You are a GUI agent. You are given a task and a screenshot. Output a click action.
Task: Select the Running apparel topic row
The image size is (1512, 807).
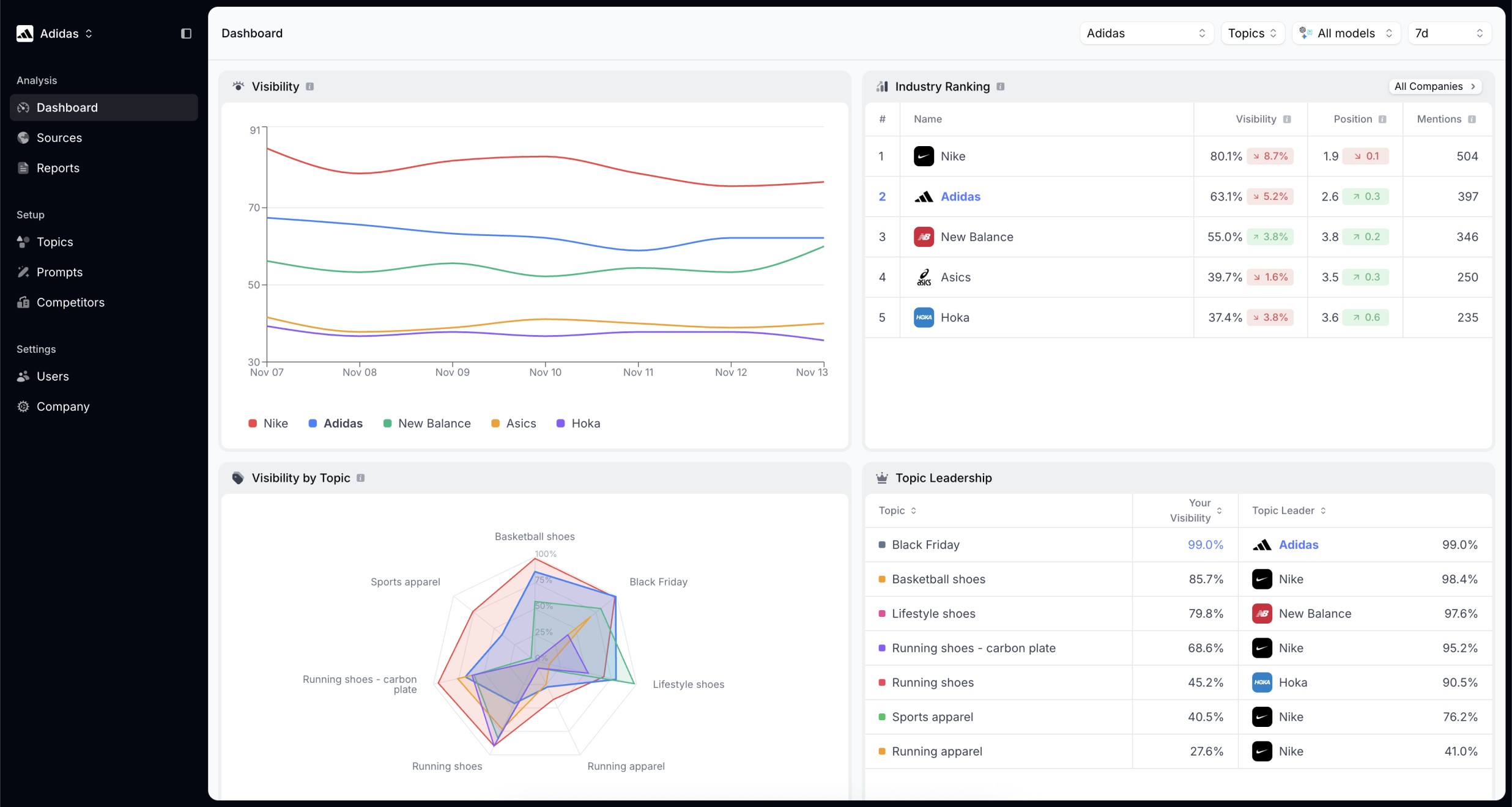1179,751
